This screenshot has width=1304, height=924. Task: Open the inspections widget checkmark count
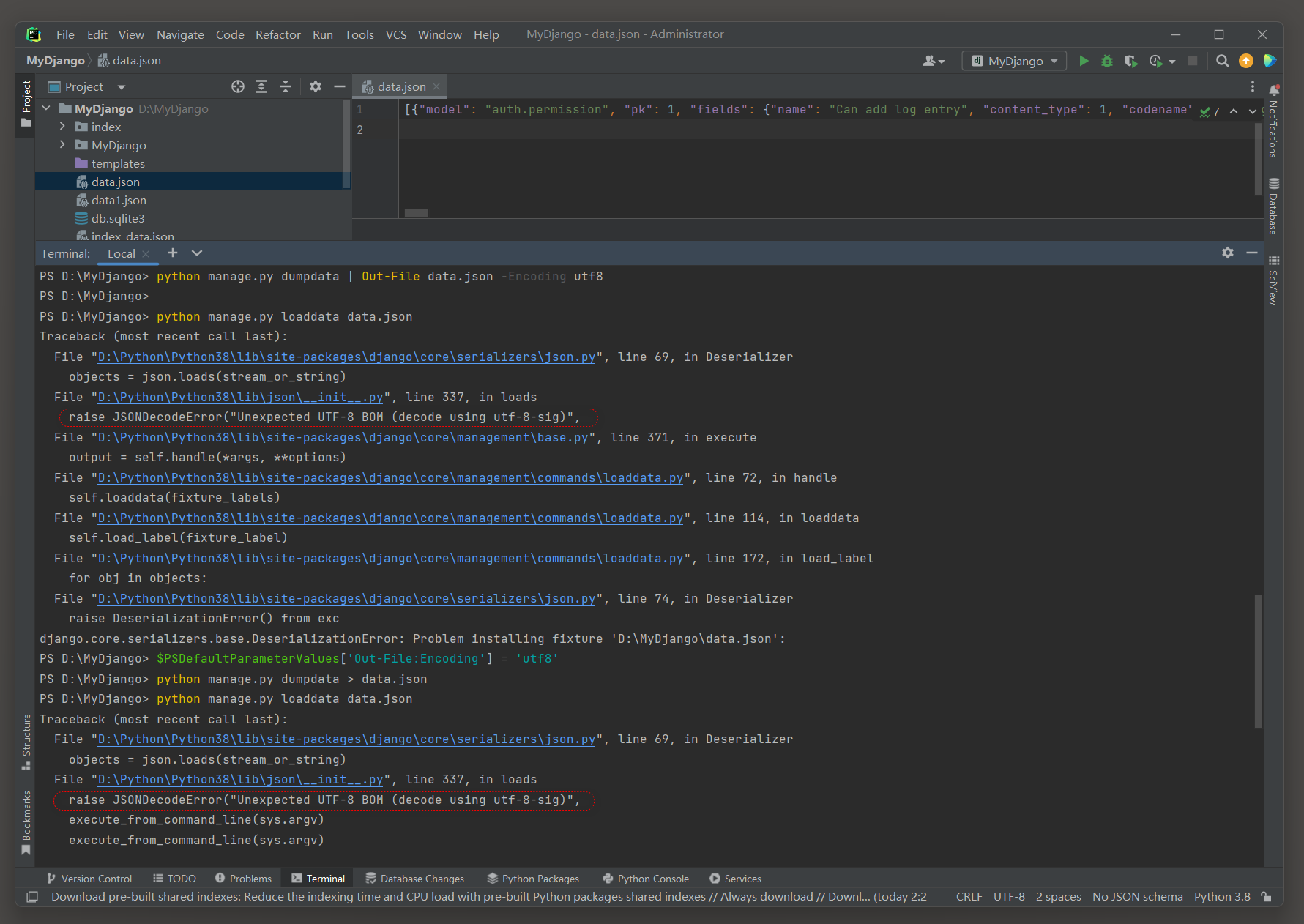[x=1210, y=111]
